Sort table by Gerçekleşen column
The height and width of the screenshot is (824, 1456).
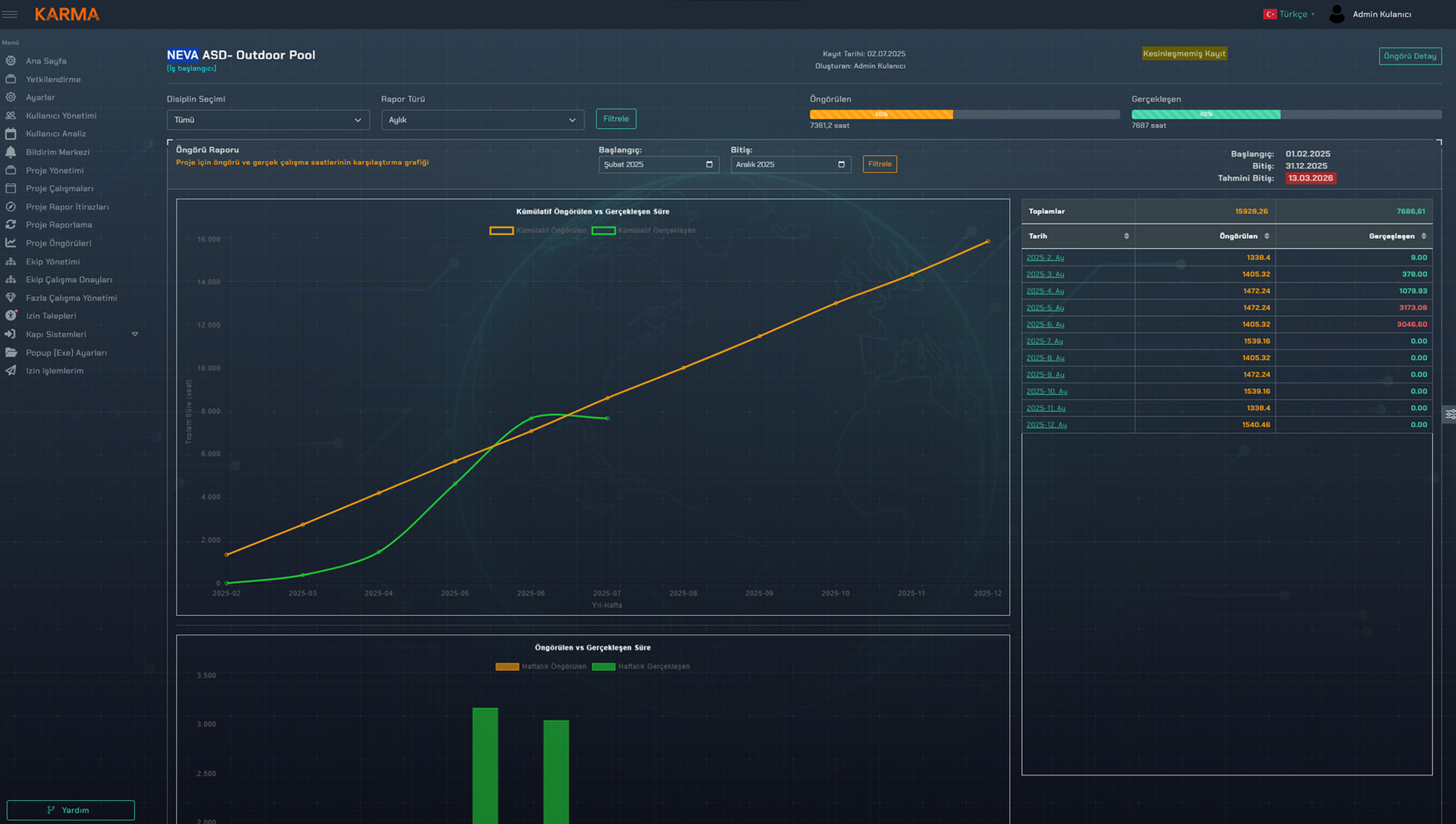(x=1423, y=237)
